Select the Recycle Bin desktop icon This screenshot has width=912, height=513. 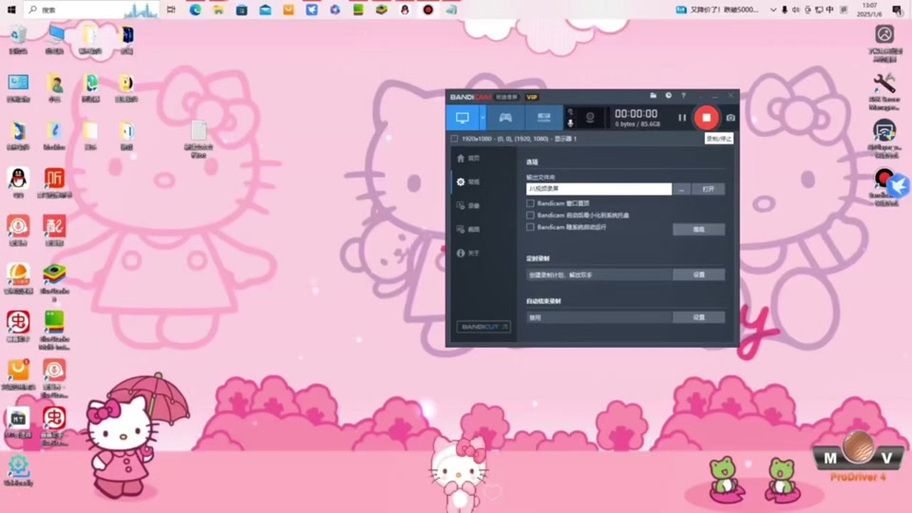(18, 40)
